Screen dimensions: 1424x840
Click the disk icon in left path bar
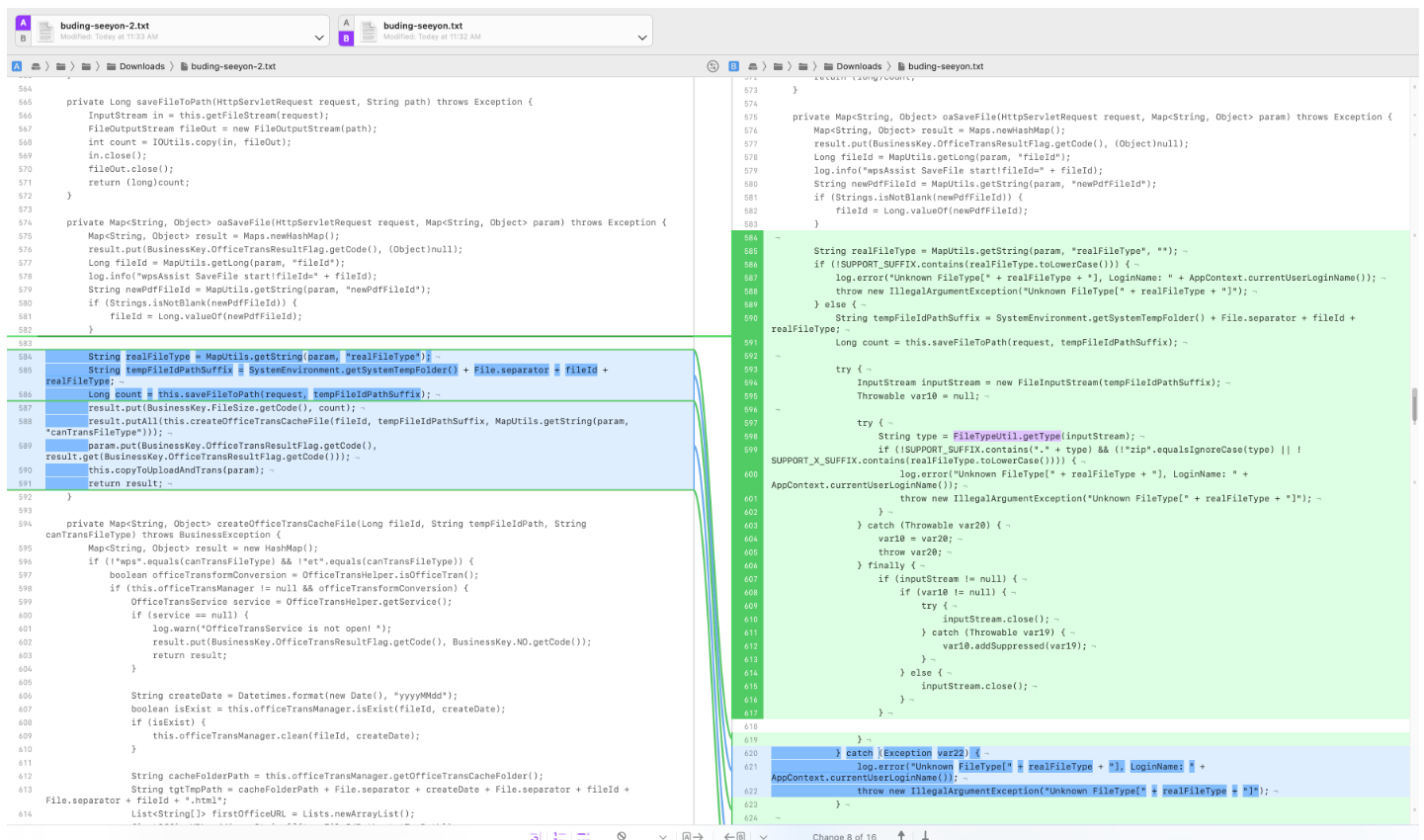36,66
